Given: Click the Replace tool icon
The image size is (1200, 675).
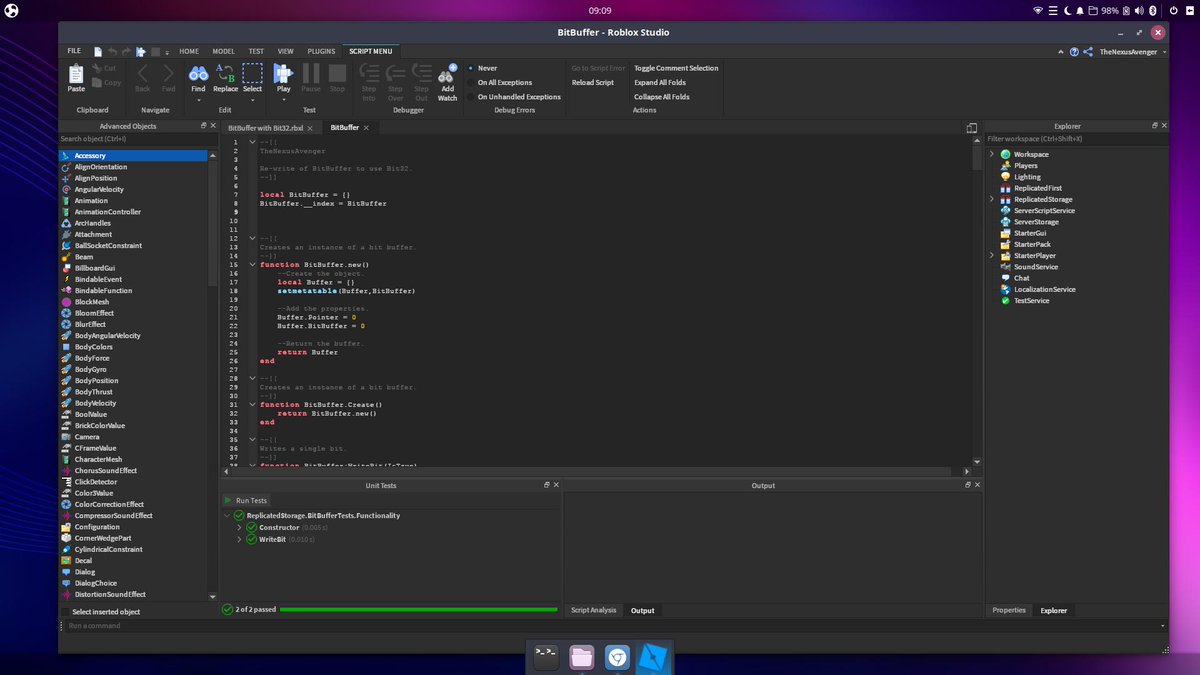Looking at the screenshot, I should tap(225, 73).
